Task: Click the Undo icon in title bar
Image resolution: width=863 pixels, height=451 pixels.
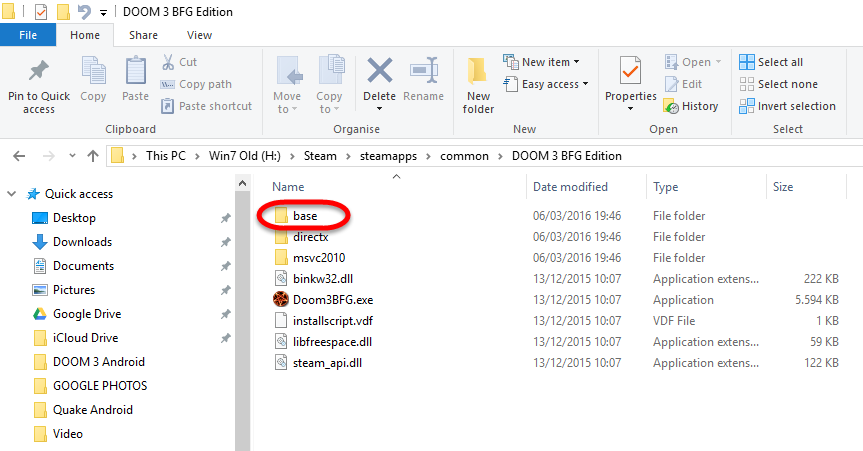Action: [84, 12]
